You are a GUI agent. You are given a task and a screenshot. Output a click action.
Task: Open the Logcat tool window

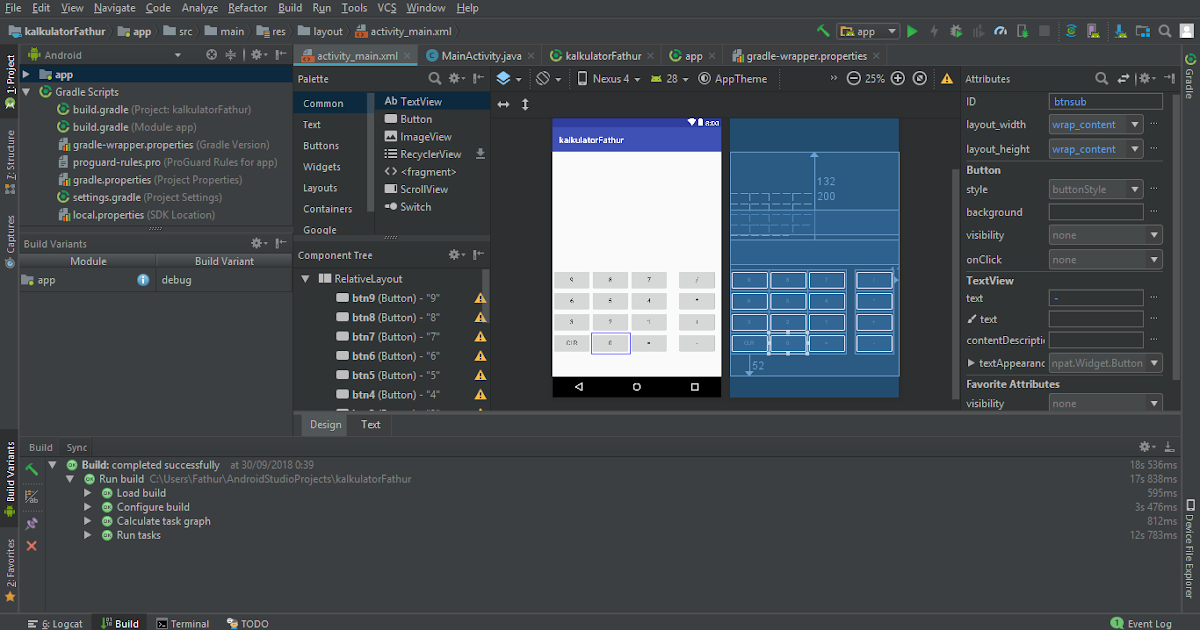(x=62, y=623)
